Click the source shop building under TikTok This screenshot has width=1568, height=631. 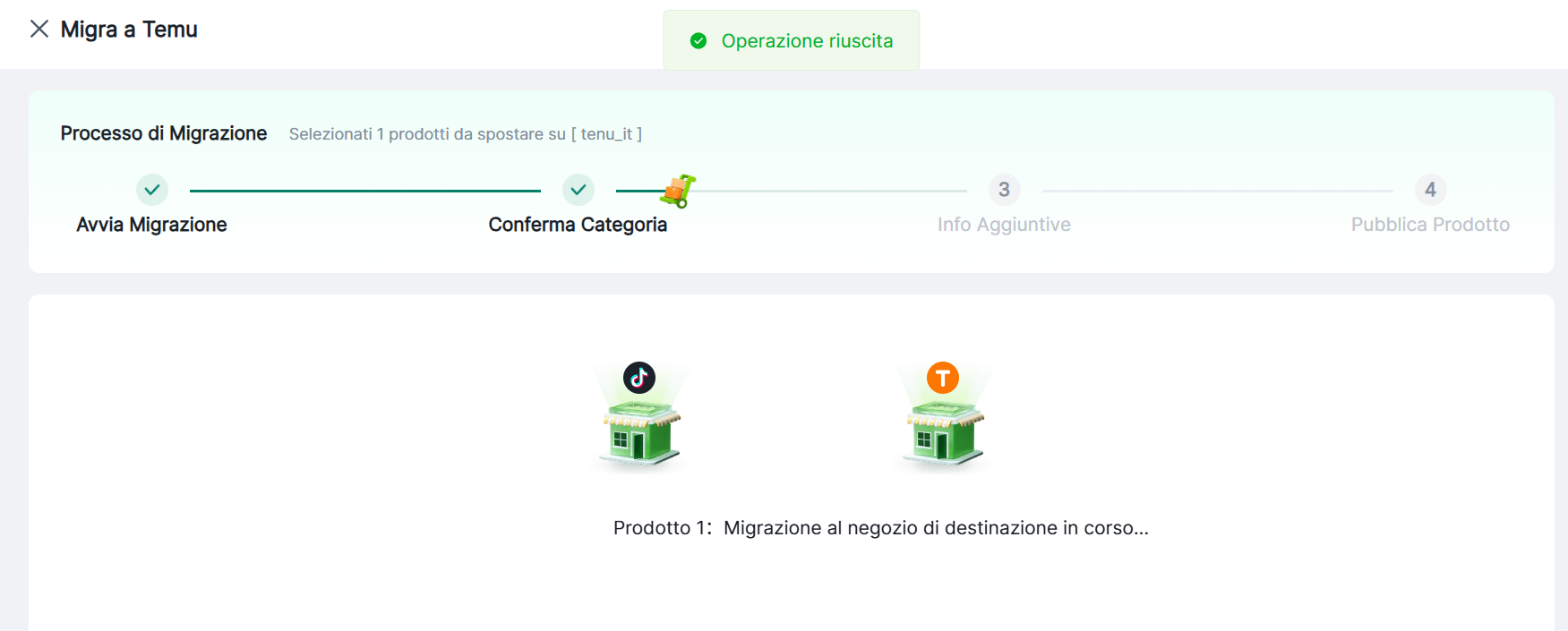[x=641, y=434]
